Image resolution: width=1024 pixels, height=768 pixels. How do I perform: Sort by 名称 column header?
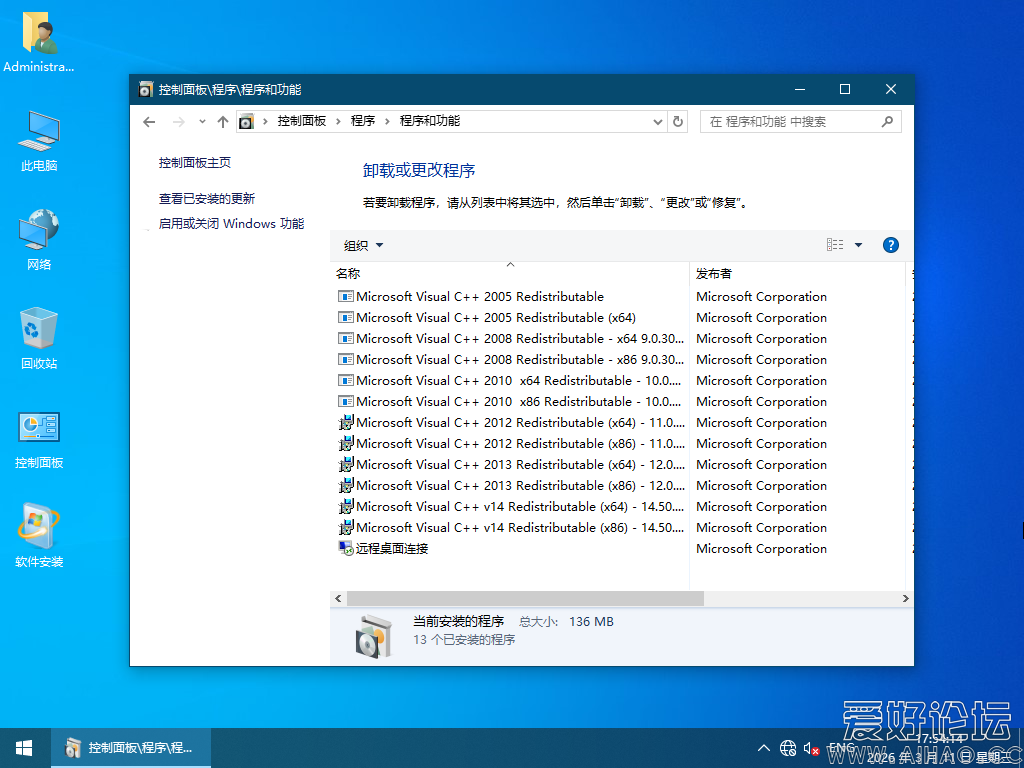(x=509, y=274)
